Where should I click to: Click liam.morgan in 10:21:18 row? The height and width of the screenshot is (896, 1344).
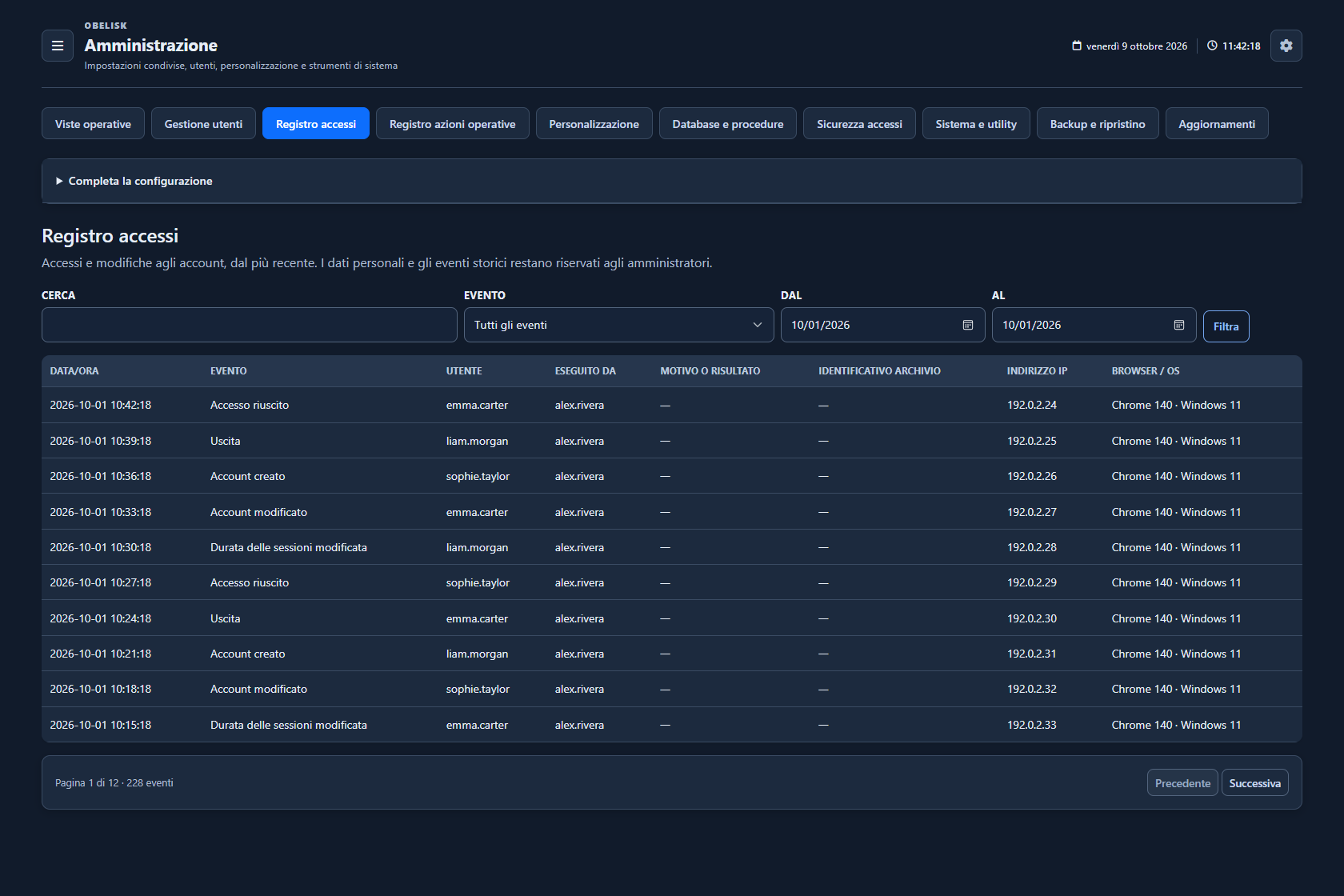[477, 654]
